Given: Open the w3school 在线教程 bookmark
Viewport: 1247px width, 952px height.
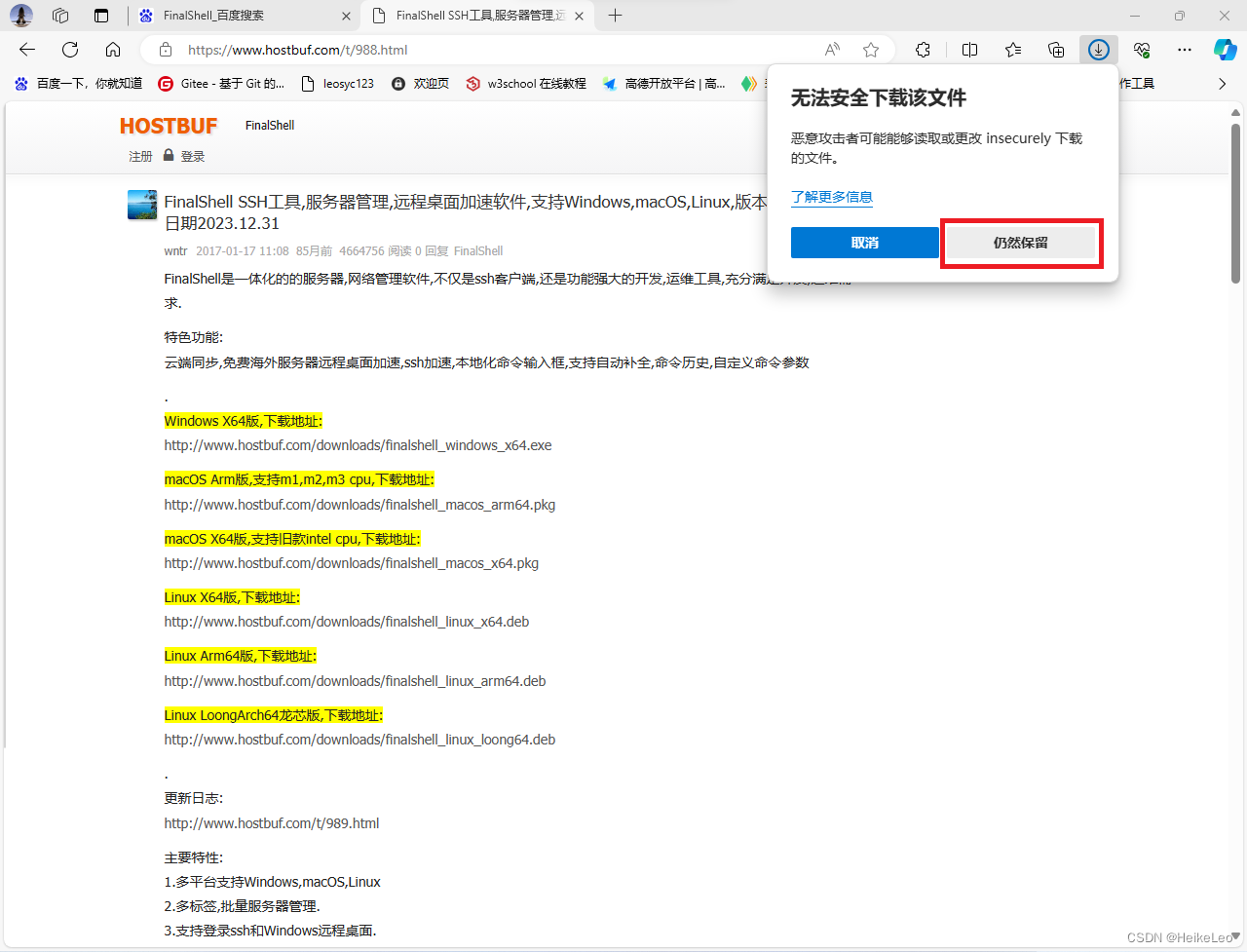Looking at the screenshot, I should coord(526,84).
